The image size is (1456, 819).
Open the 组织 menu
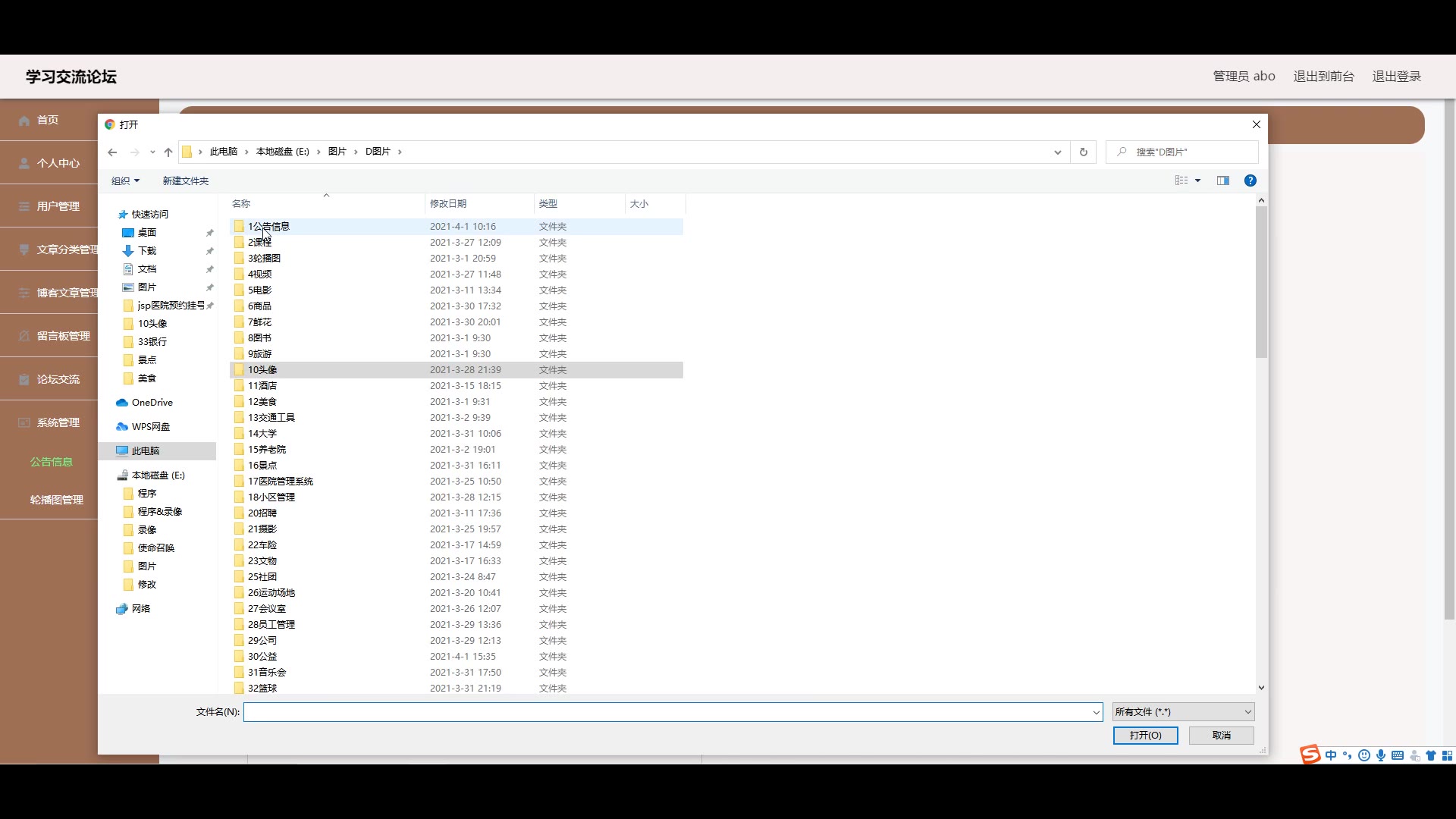[125, 180]
